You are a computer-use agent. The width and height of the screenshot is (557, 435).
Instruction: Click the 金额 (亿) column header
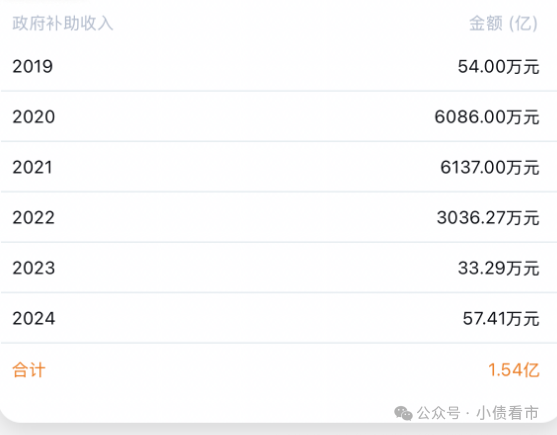coord(503,24)
